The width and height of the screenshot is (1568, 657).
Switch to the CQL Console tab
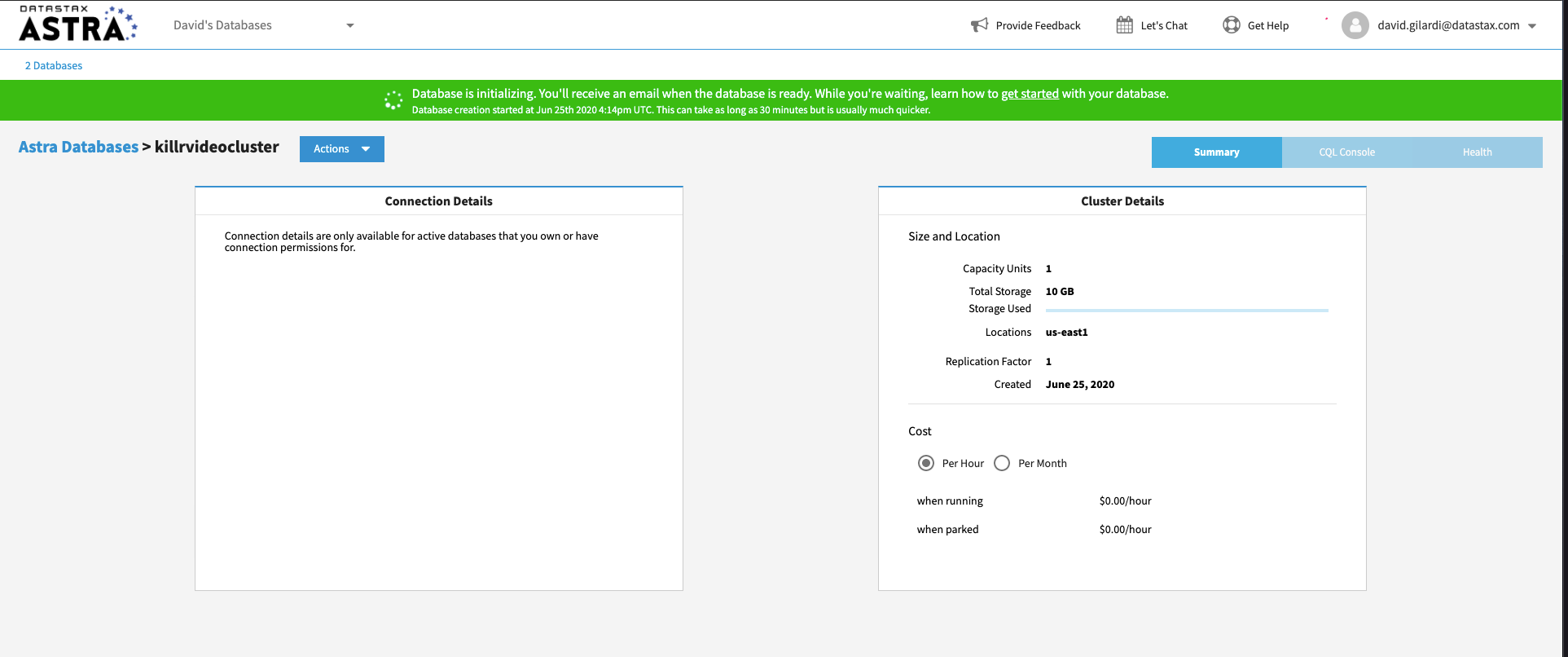(1346, 152)
